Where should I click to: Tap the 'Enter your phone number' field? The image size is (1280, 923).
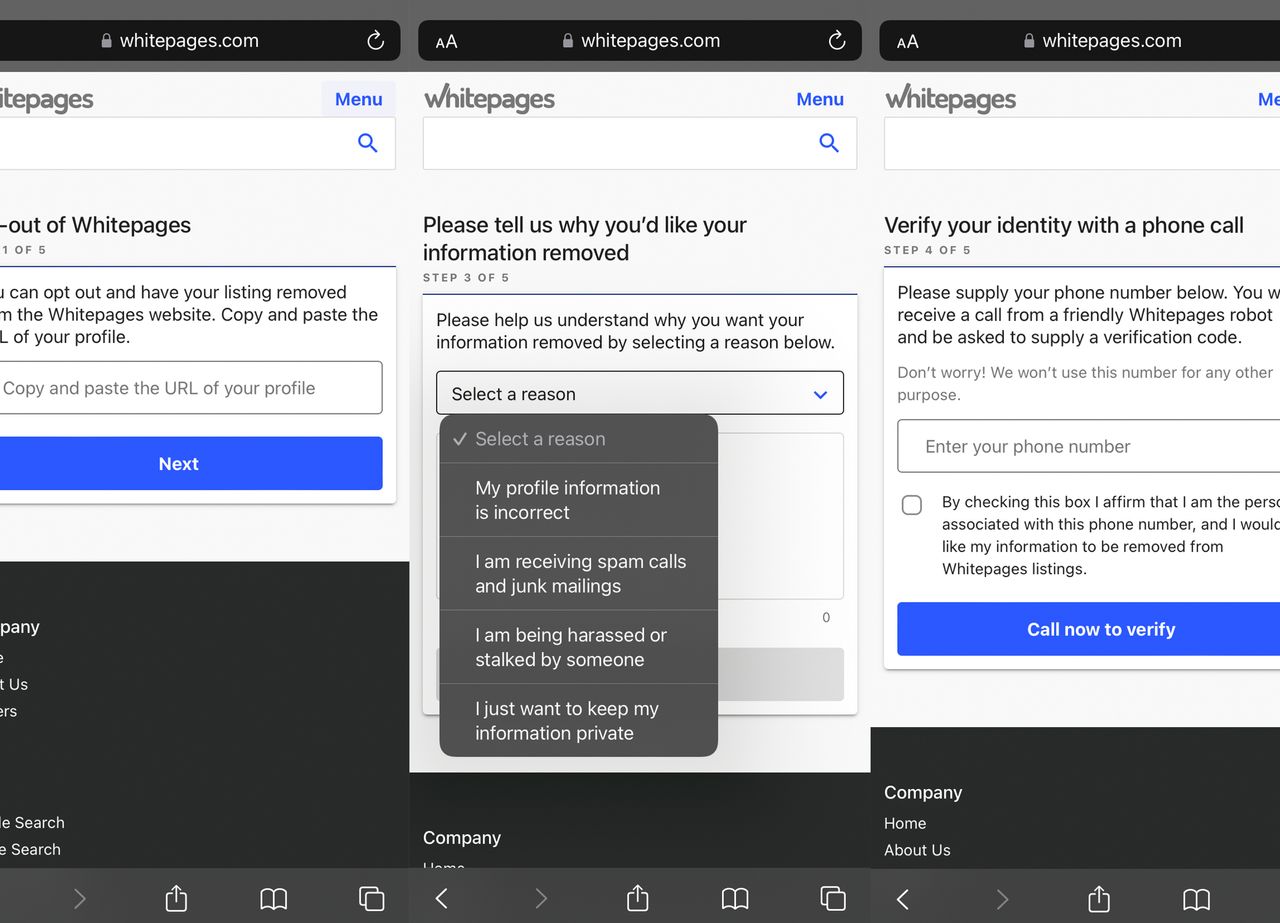point(1089,446)
